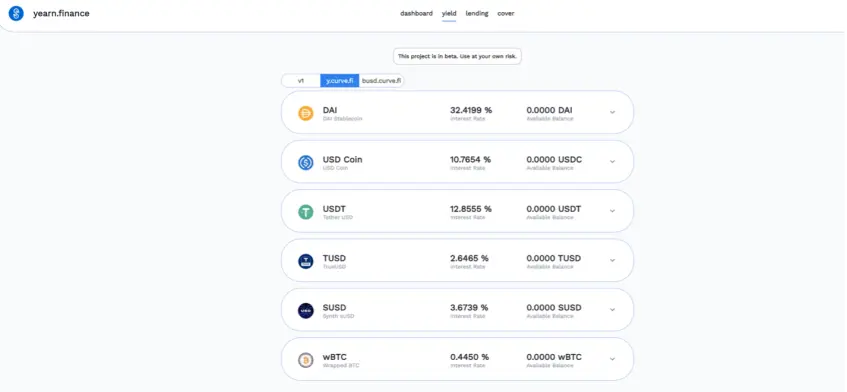Click the 0.0000 SUSD available balance
This screenshot has height=392, width=847.
click(554, 308)
